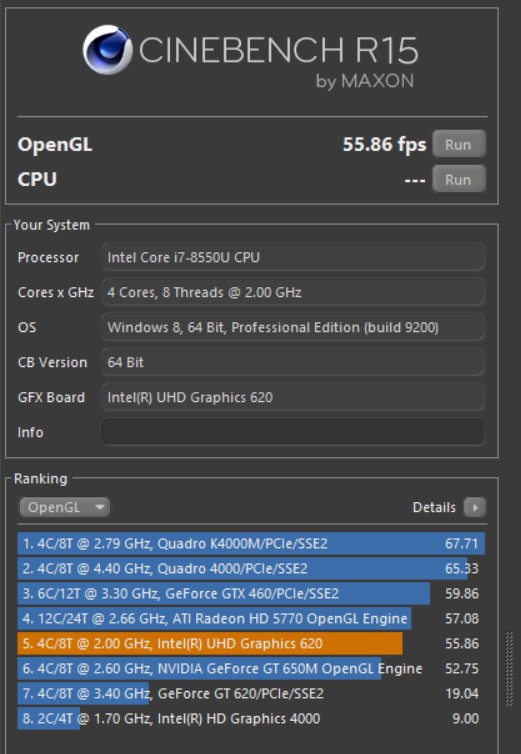Screen dimensions: 521x754
Task: Select ranking row 8 Intel HD Graphics 4000
Action: (251, 719)
